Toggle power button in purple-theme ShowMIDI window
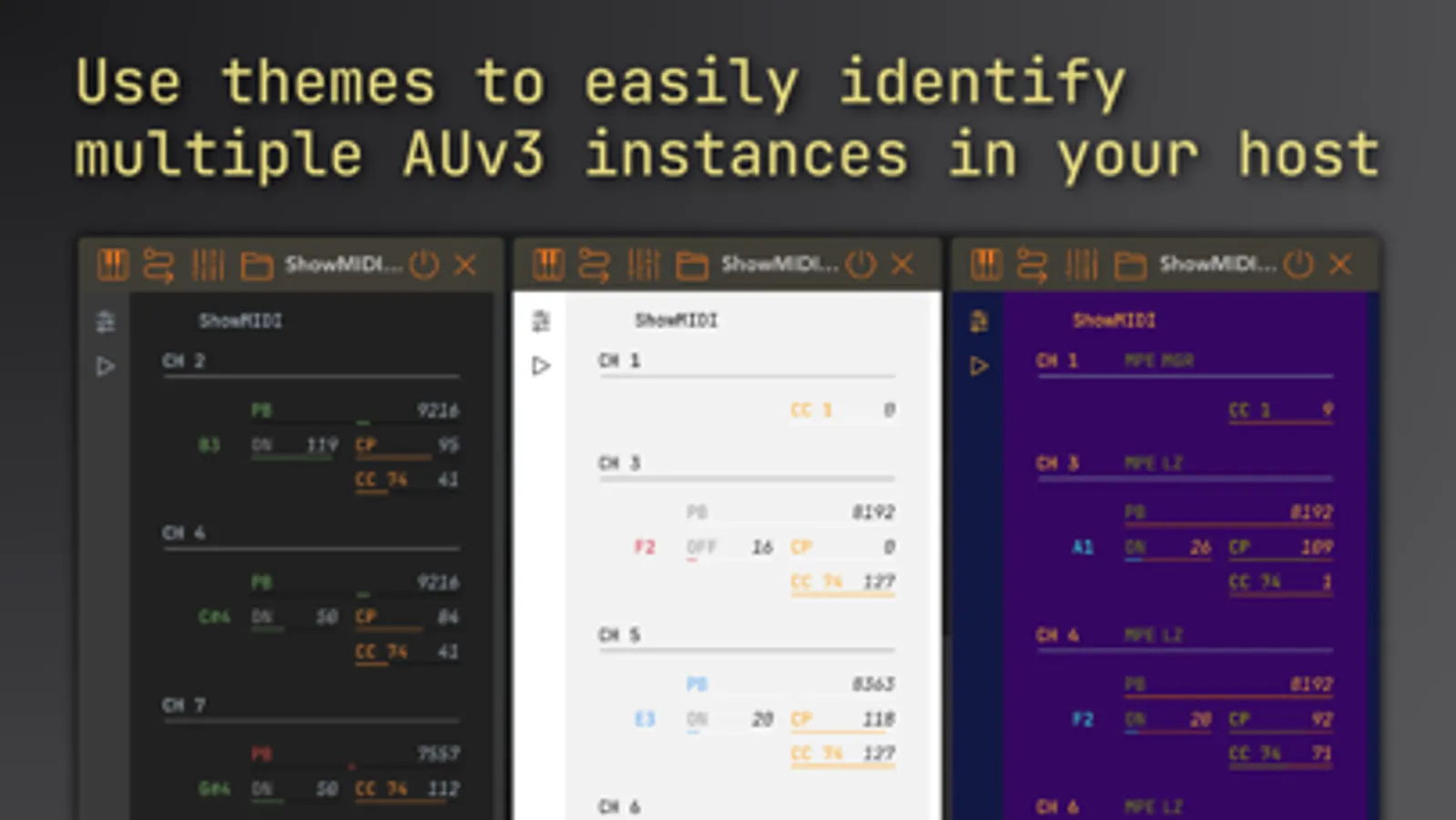 click(1298, 265)
